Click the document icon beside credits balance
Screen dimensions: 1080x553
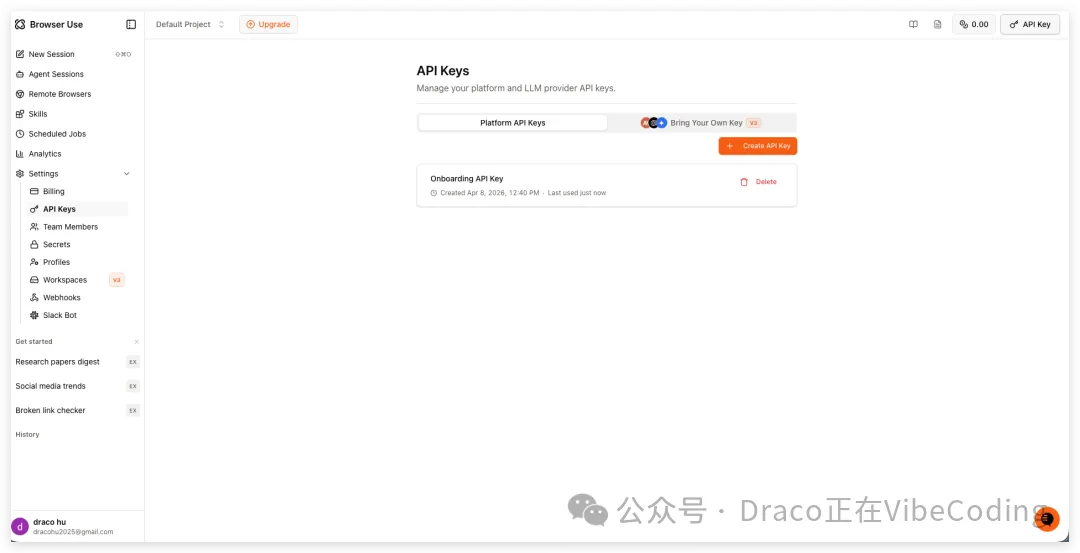click(x=937, y=24)
